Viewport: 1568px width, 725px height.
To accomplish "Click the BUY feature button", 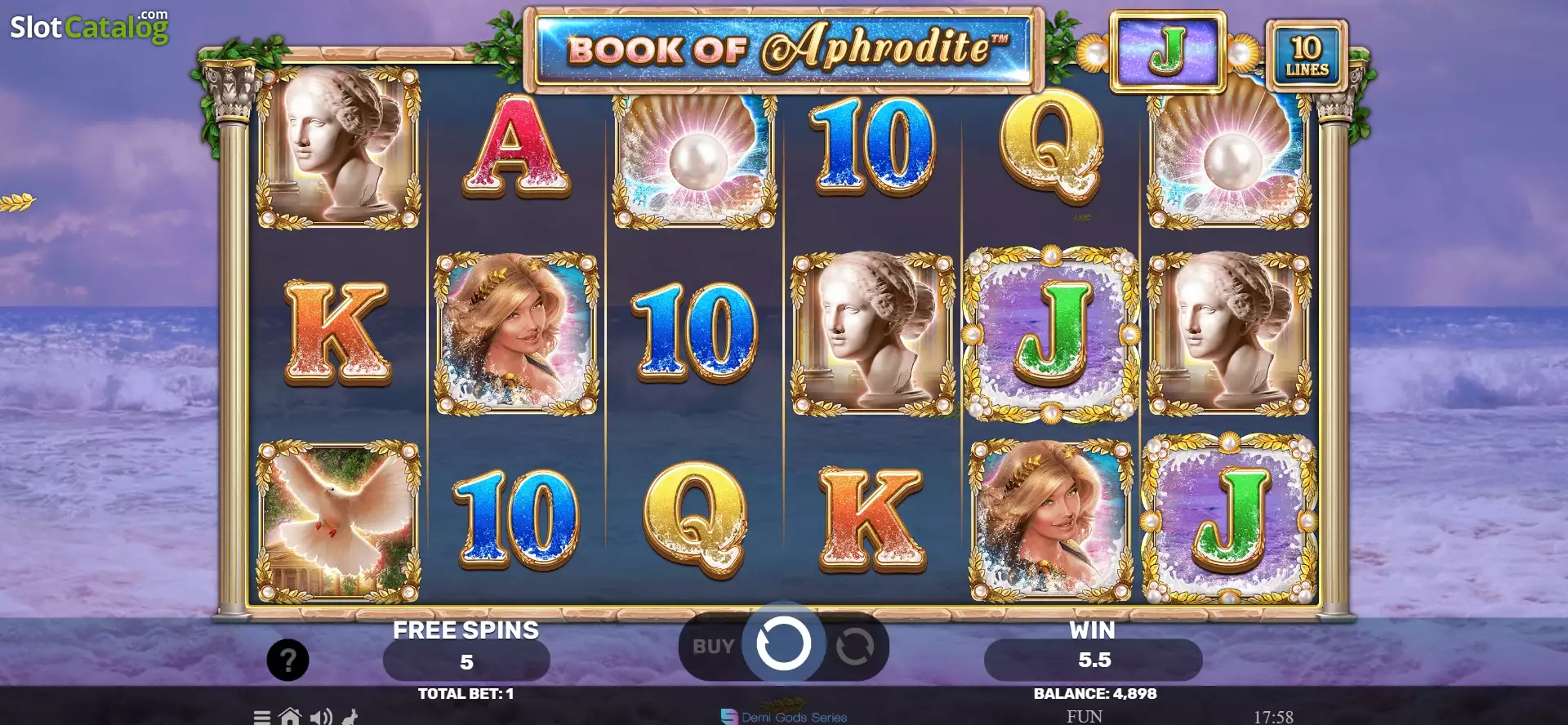I will pyautogui.click(x=714, y=646).
